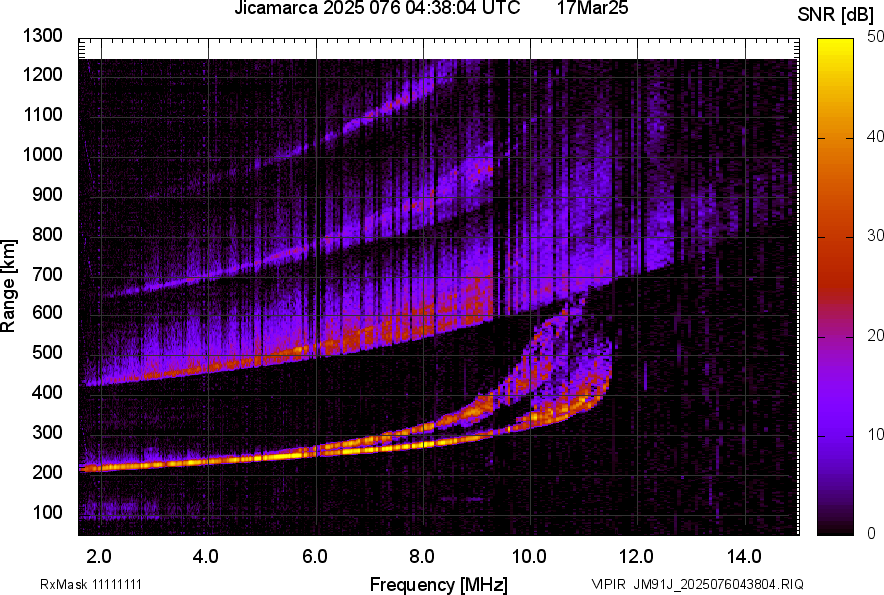Click the 300 range tick label
Image resolution: width=884 pixels, height=595 pixels.
click(47, 433)
